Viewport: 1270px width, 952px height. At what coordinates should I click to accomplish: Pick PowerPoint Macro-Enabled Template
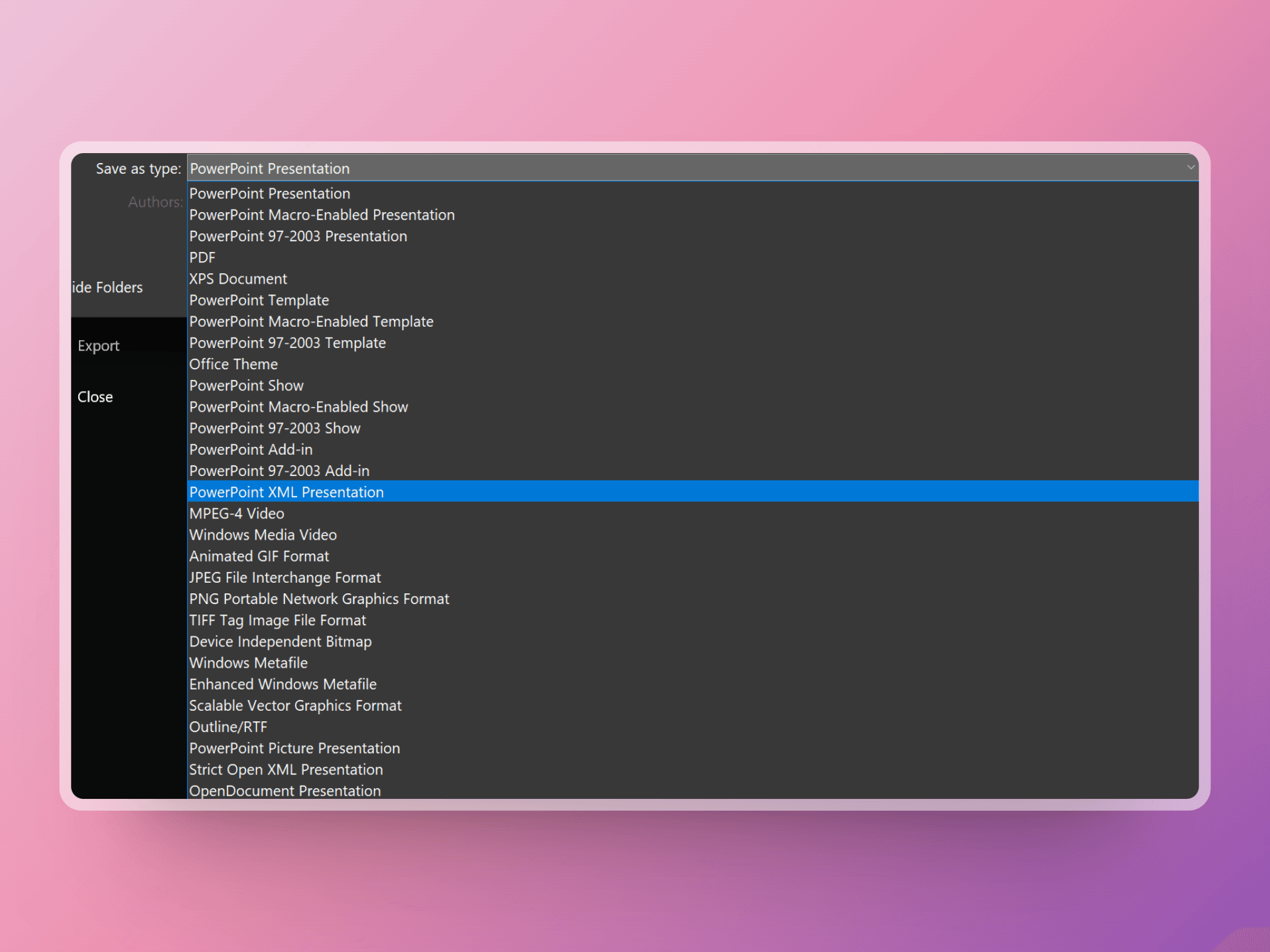[x=692, y=322]
